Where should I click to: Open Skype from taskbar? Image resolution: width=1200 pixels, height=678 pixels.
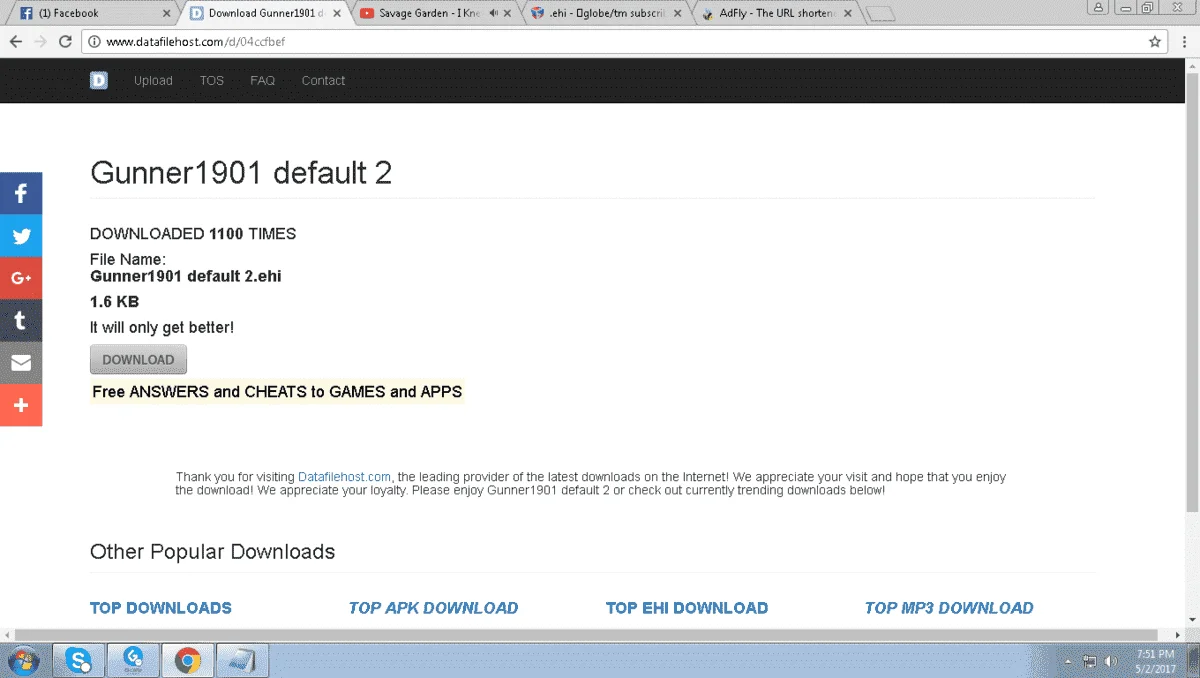click(x=78, y=661)
